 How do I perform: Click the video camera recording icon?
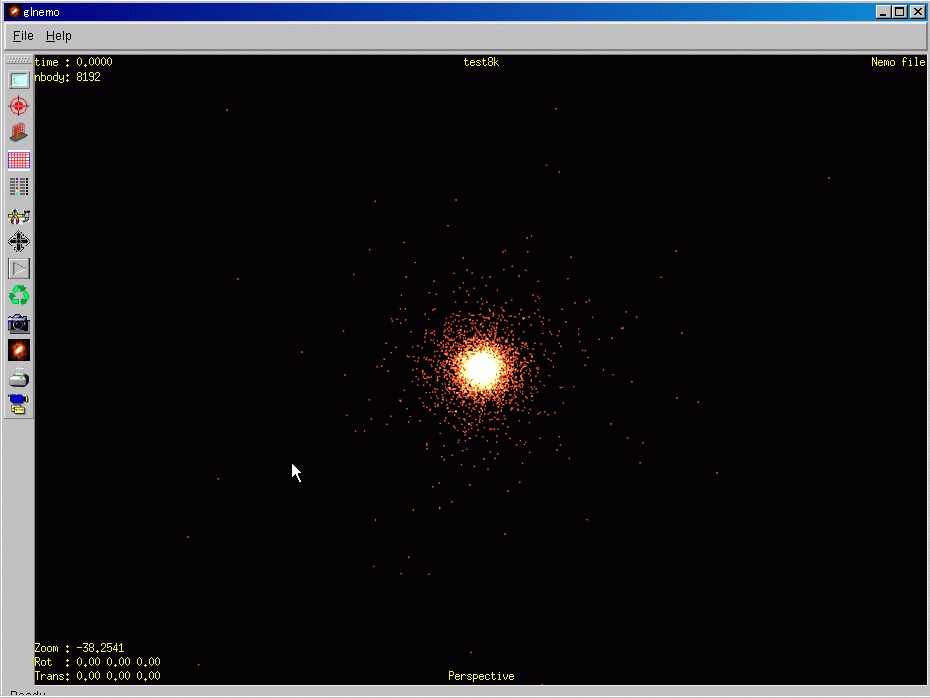pos(19,404)
